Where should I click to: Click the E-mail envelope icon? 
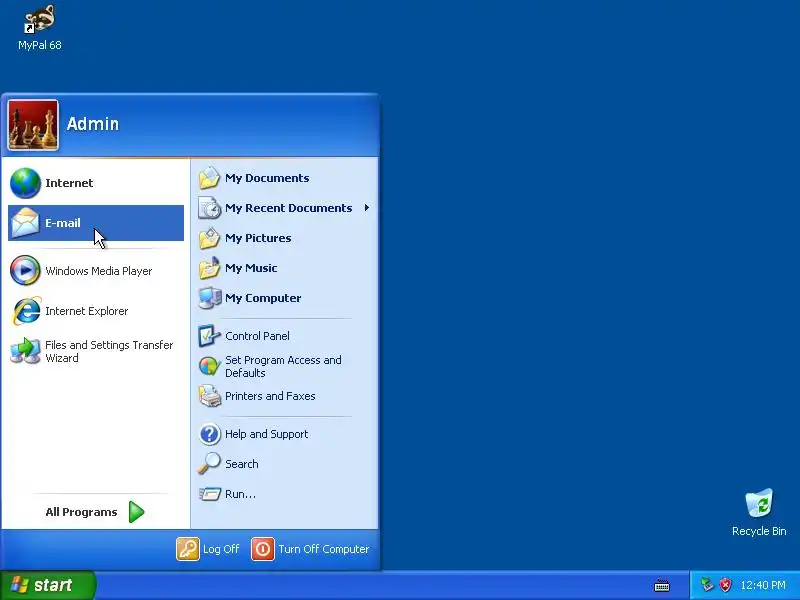25,223
